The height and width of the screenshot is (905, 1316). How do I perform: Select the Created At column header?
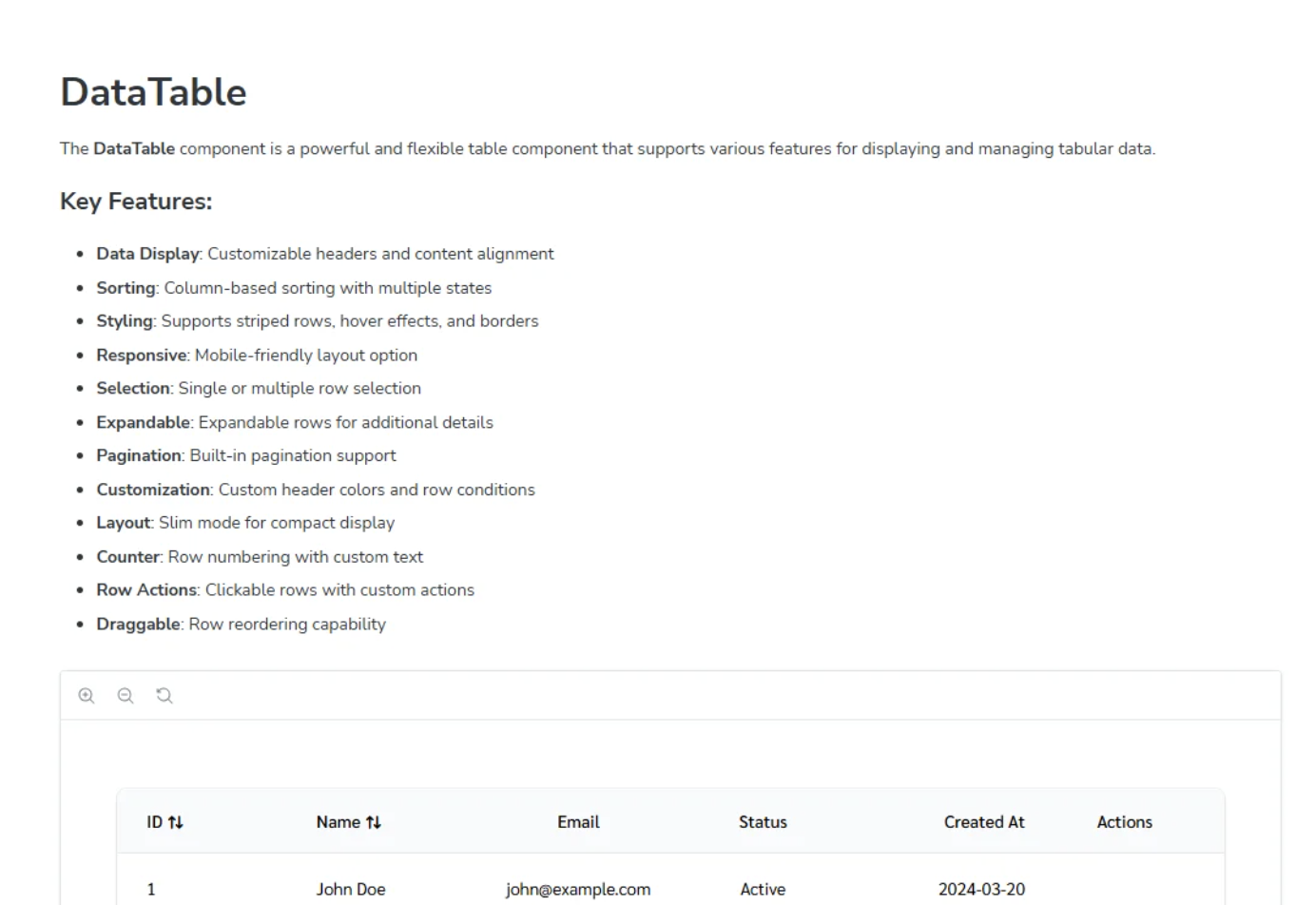983,822
